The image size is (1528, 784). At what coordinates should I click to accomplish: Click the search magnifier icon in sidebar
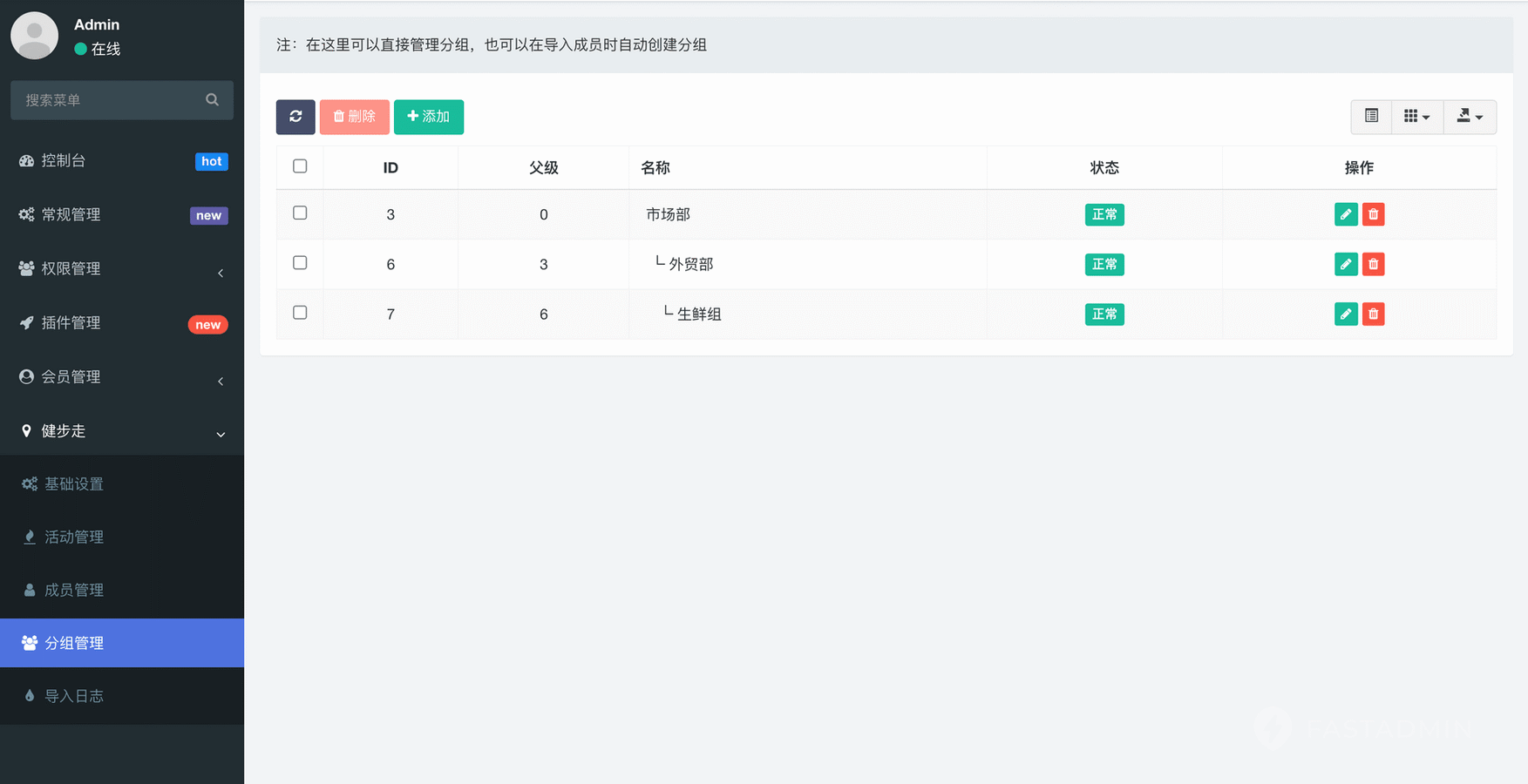click(212, 100)
